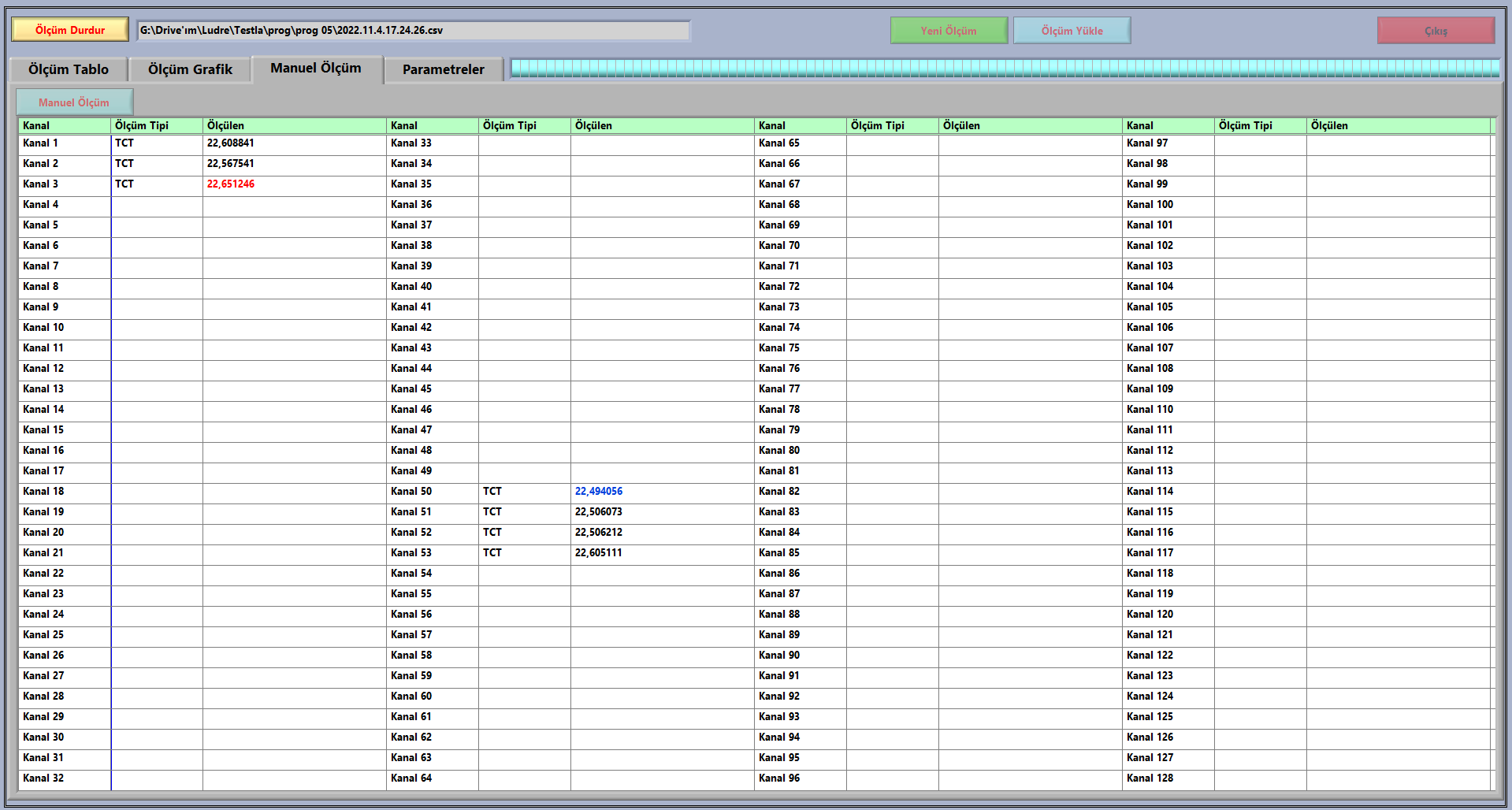Click the Kanal 65 cell
This screenshot has height=810, width=1512.
coord(801,143)
